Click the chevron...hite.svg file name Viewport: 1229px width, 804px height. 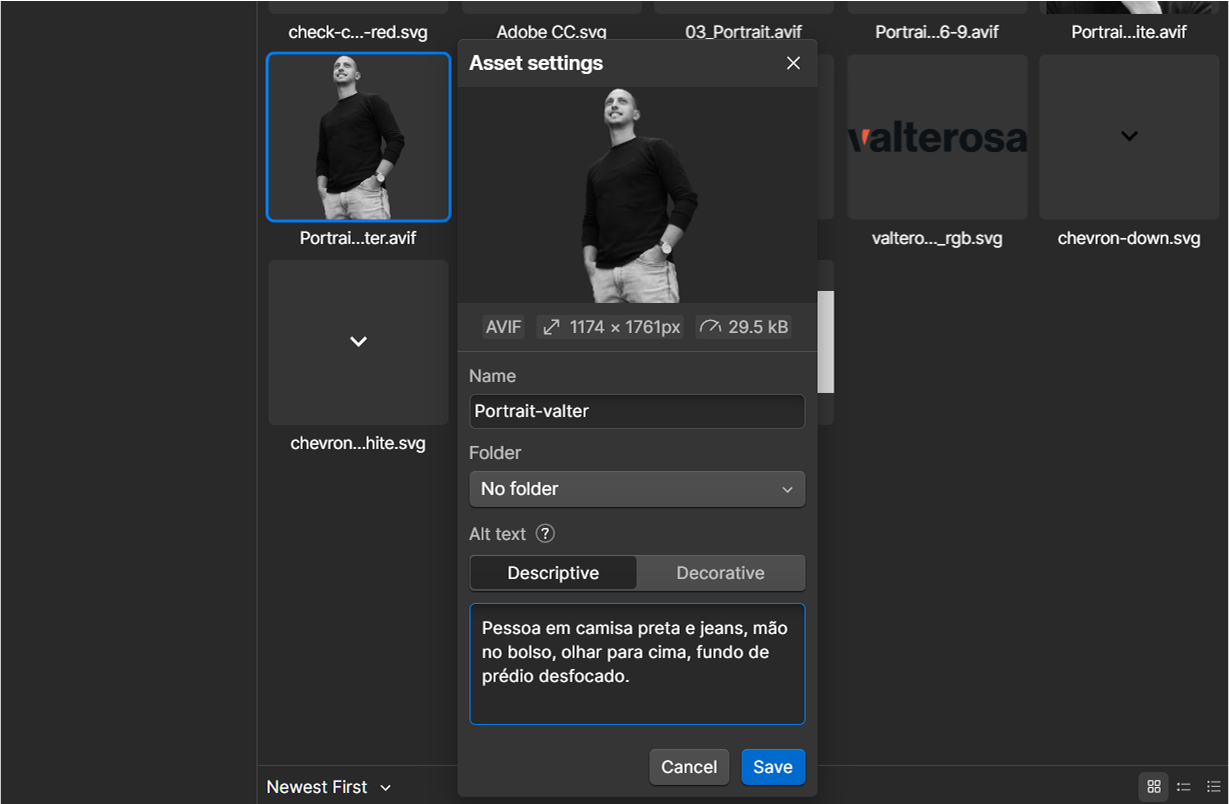click(358, 443)
